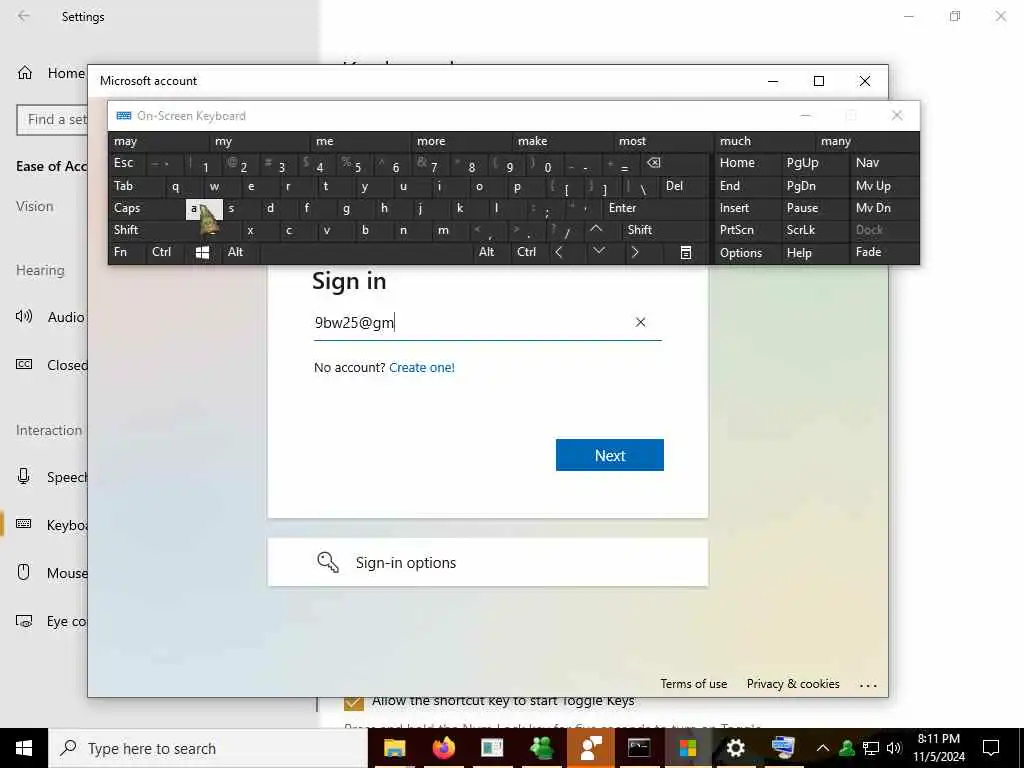This screenshot has height=768, width=1024.
Task: Follow the Create one! link
Action: click(422, 368)
